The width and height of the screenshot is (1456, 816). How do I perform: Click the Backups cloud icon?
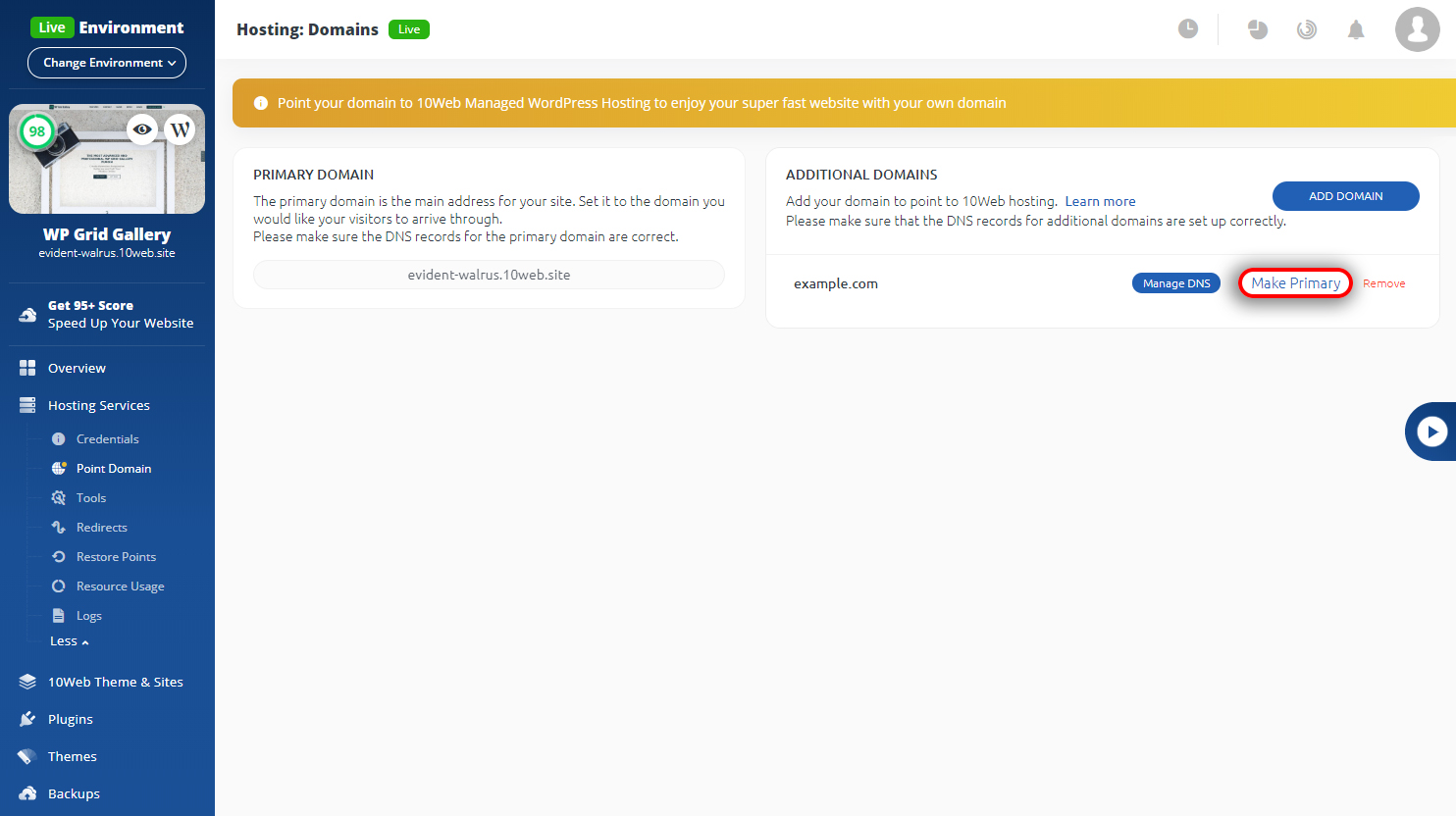(27, 793)
